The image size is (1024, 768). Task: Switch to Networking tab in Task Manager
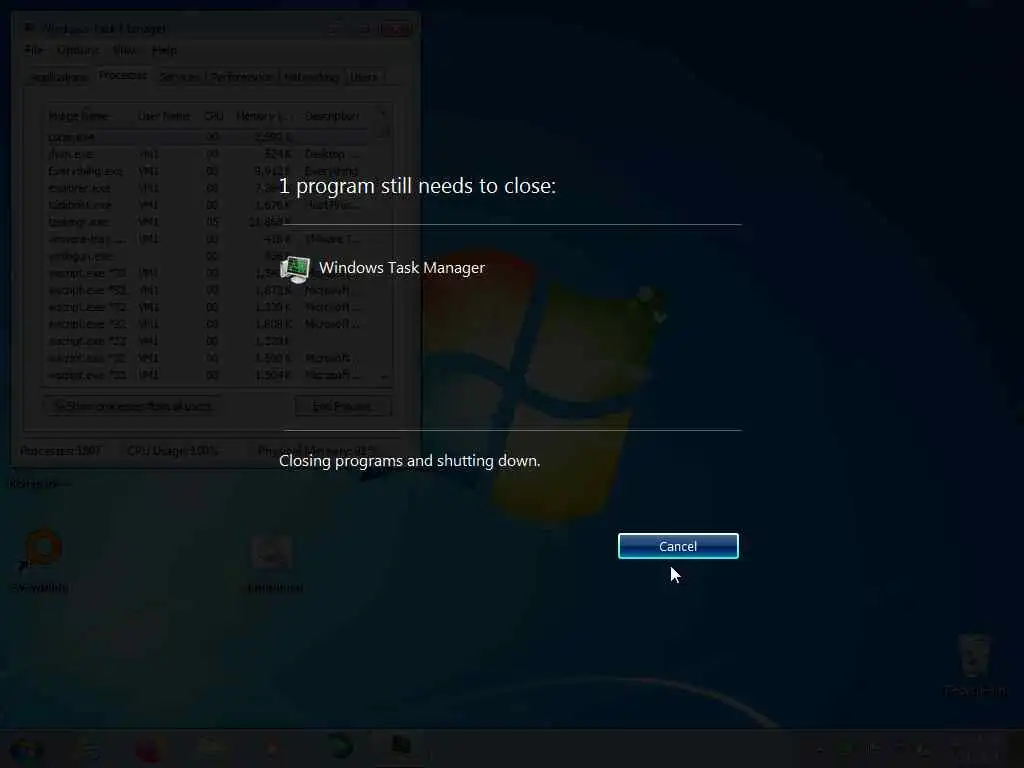(x=312, y=77)
